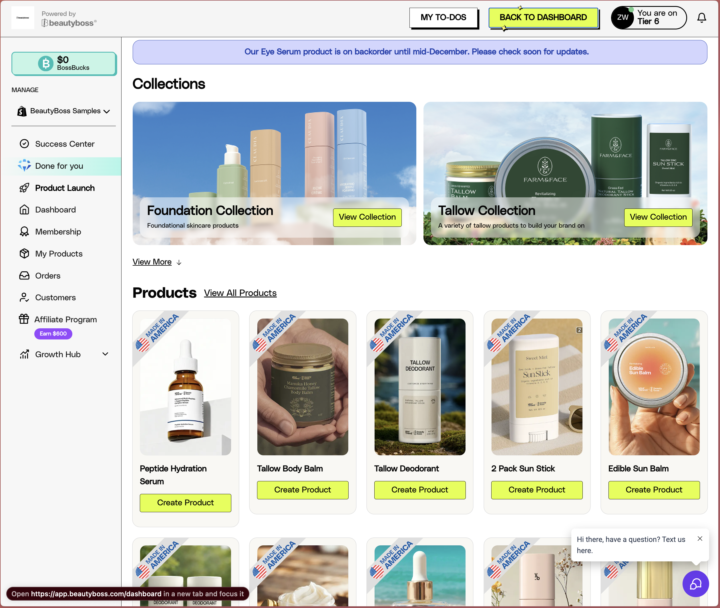Create product for Tallow Body Balm

click(x=303, y=490)
